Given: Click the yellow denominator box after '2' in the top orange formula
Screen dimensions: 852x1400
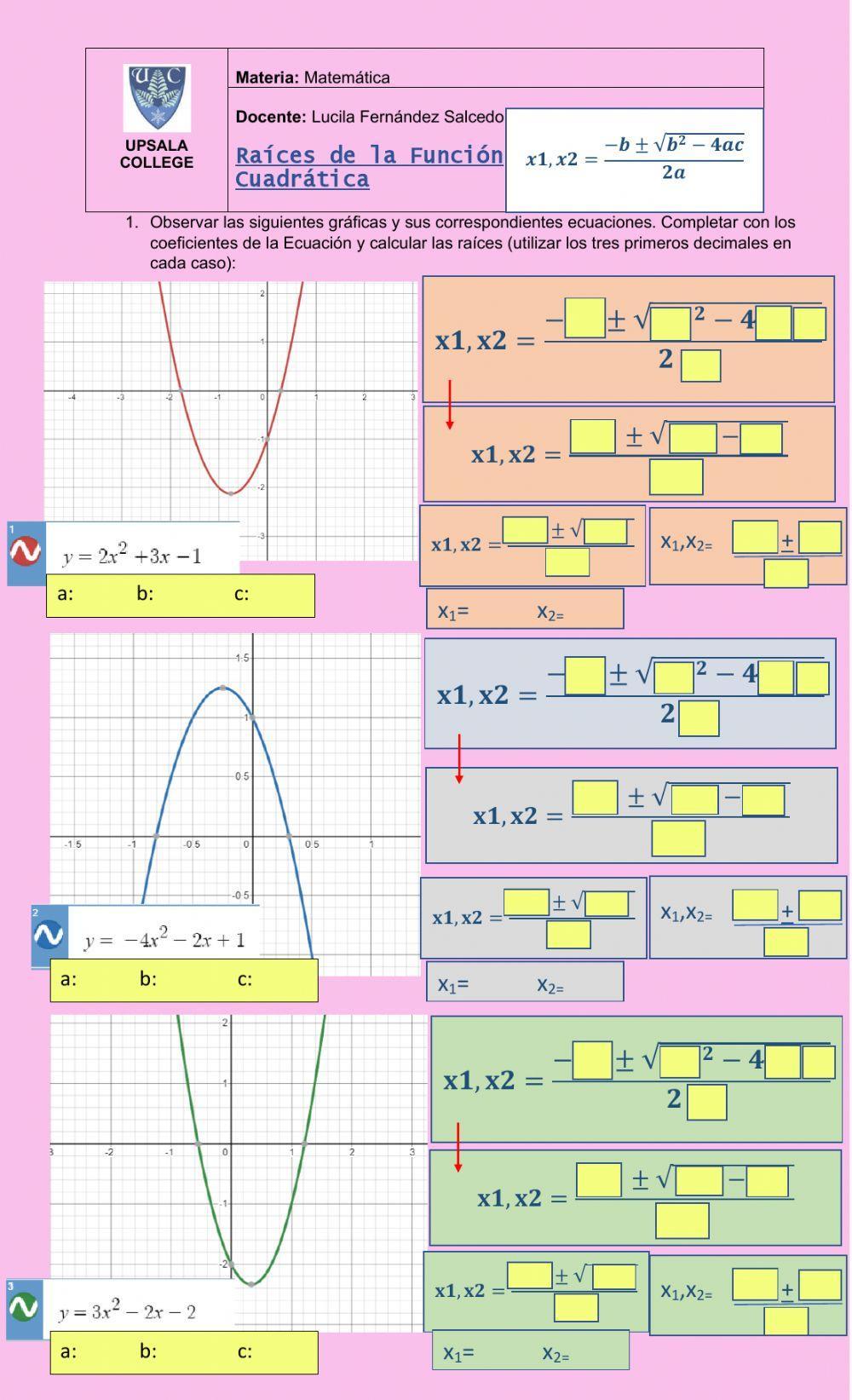Looking at the screenshot, I should (x=701, y=366).
